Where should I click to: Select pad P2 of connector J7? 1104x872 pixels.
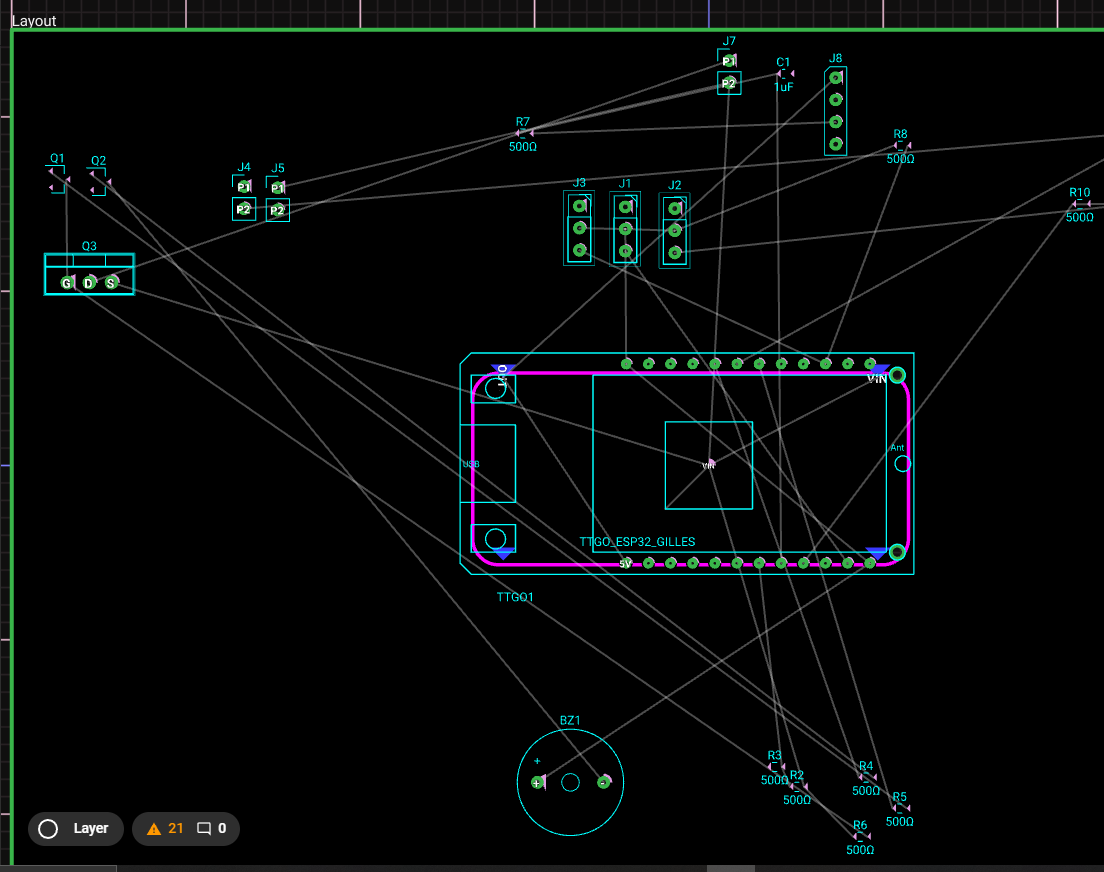(x=729, y=84)
